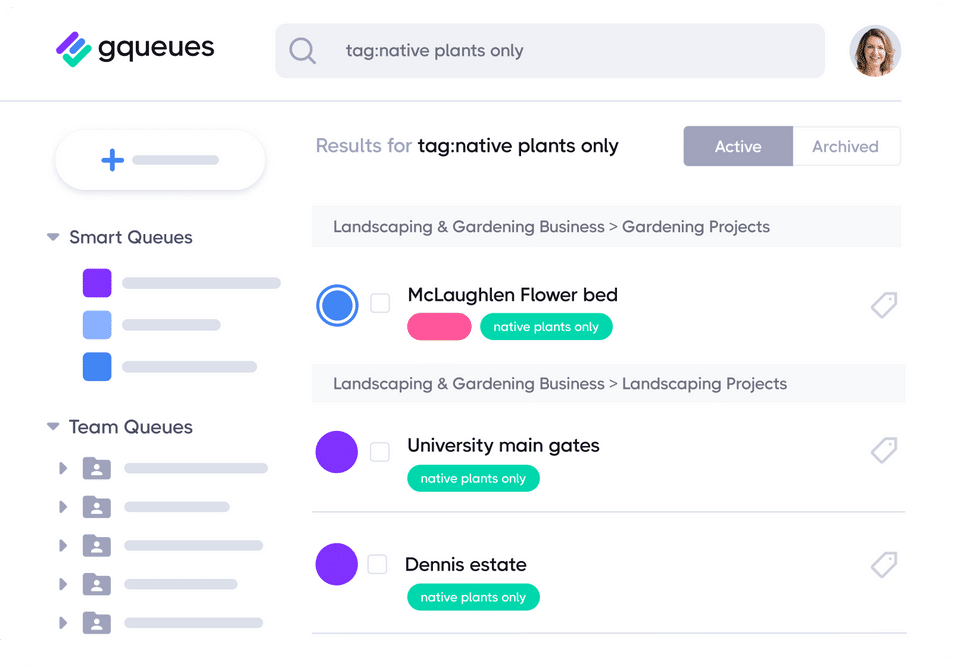Image resolution: width=960 pixels, height=667 pixels.
Task: Check the Dennis estate task checkbox
Action: pyautogui.click(x=377, y=565)
